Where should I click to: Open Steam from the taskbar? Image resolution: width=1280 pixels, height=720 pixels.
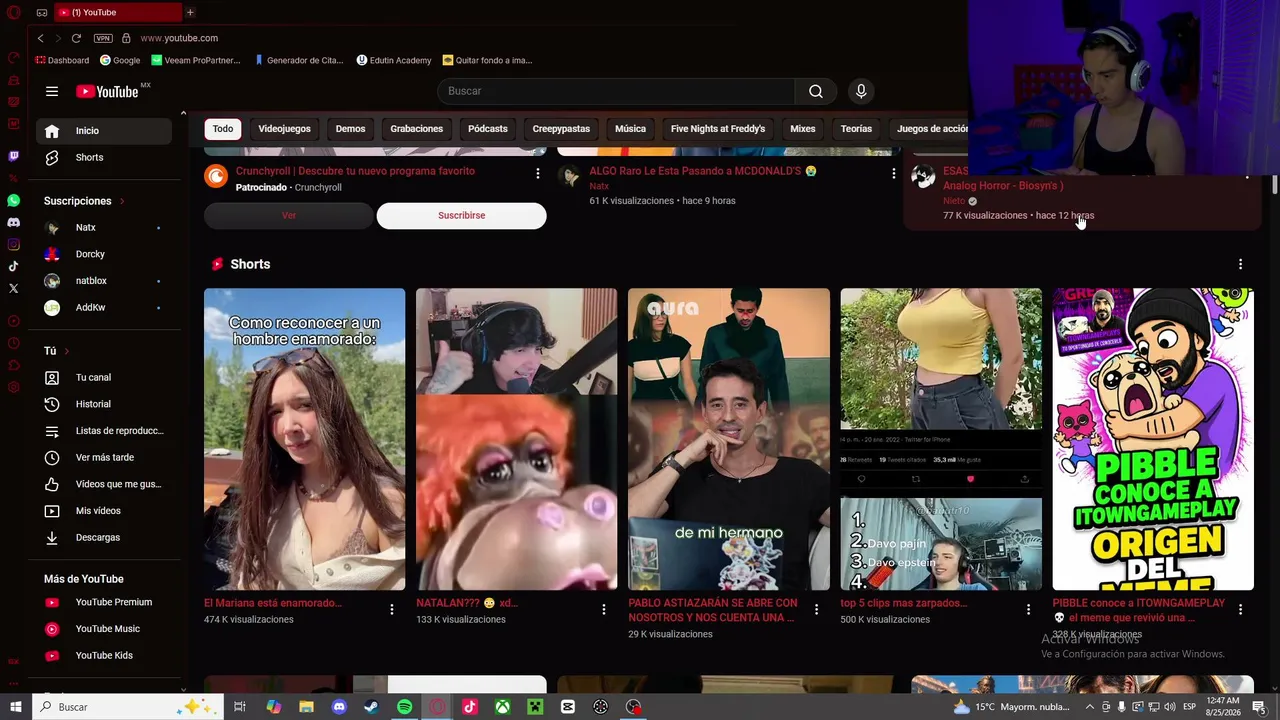click(371, 707)
